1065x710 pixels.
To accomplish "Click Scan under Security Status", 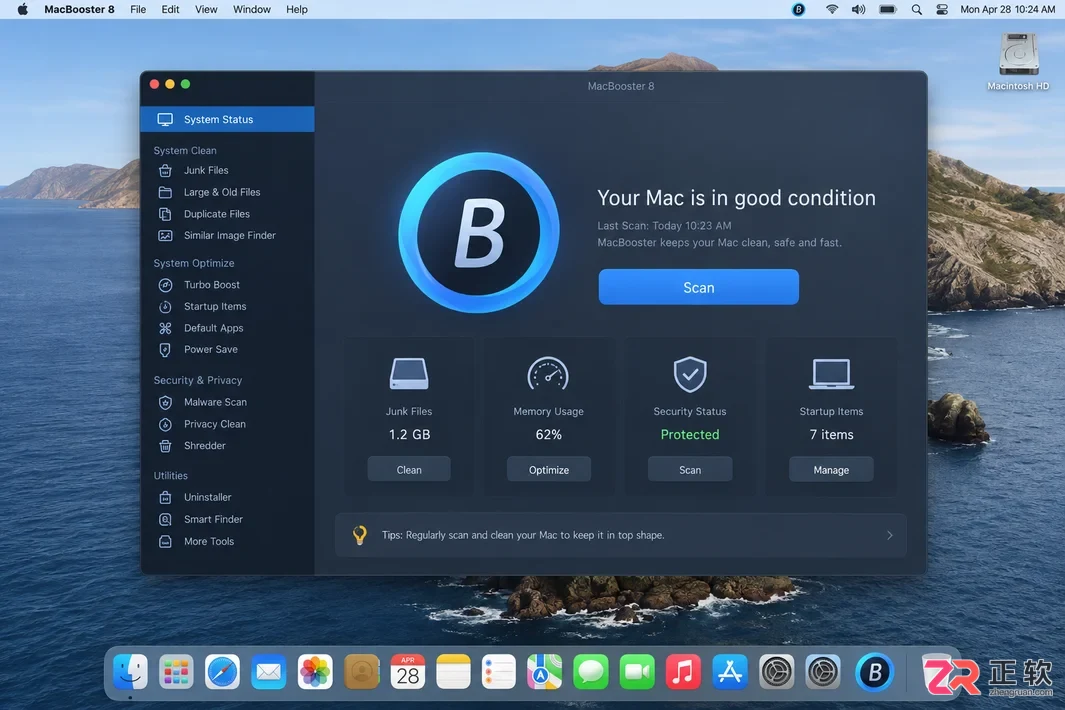I will 690,469.
